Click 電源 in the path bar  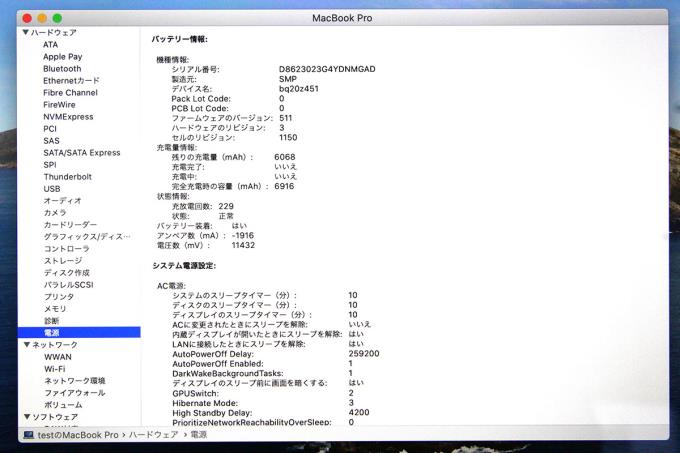point(199,435)
